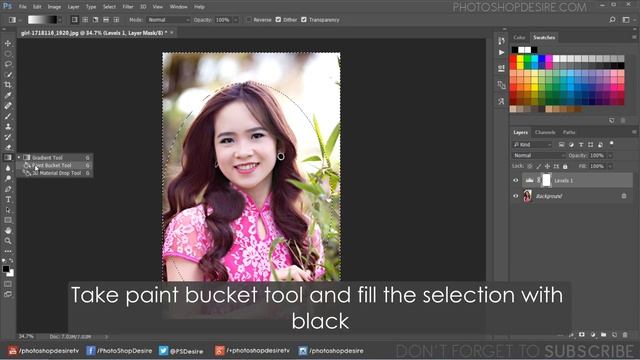Choose the Reflected Gradient style icon
The height and width of the screenshot is (360, 640).
[106, 20]
